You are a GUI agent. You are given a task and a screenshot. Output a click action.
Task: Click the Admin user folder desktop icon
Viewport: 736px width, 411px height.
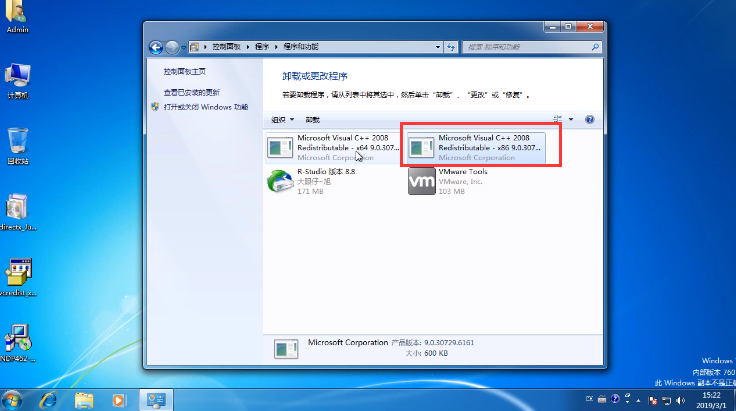[x=17, y=16]
